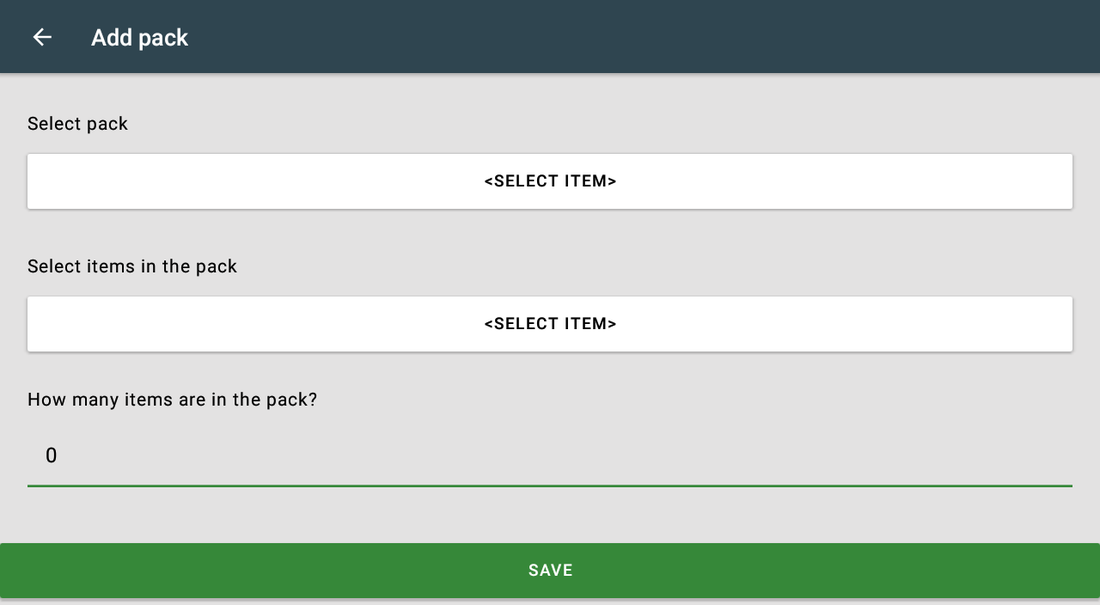1100x605 pixels.
Task: Click left edge of the first SELECT ITEM box
Action: coord(42,181)
